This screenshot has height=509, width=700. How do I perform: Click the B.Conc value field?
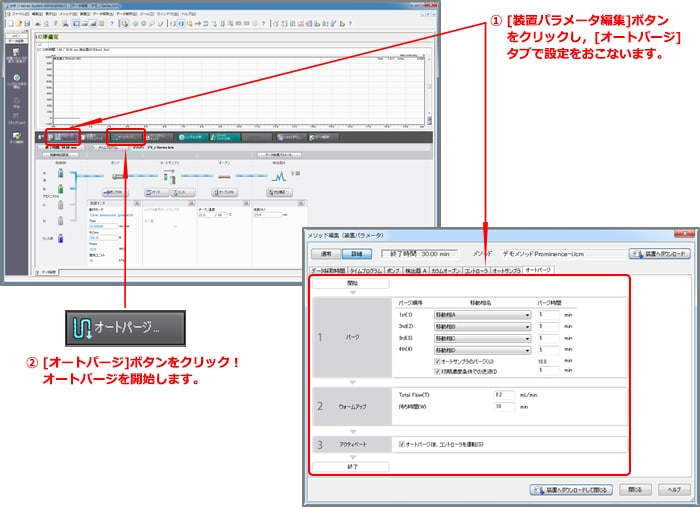[104, 238]
